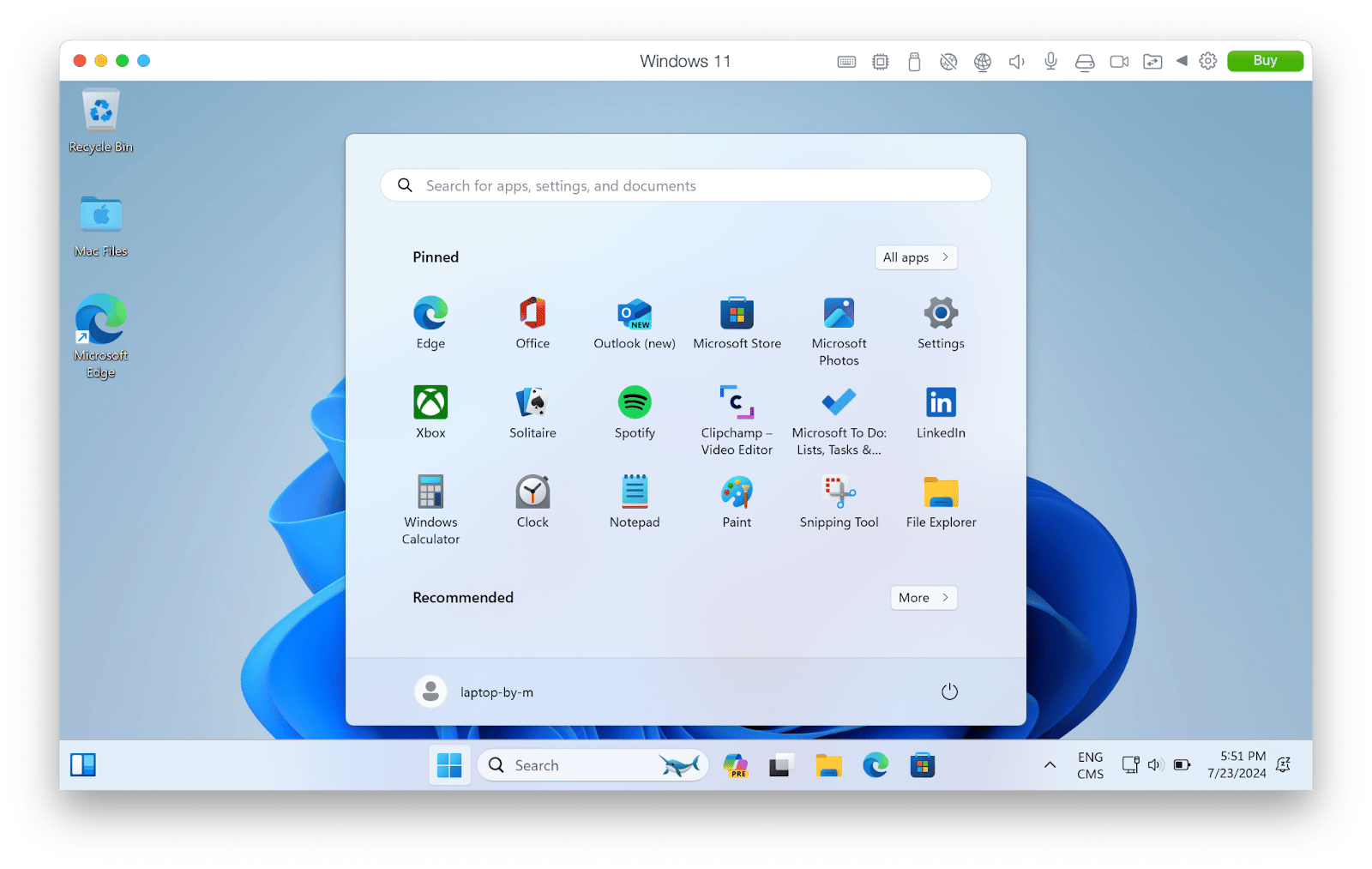Viewport: 1372px width, 869px height.
Task: Open Outlook (new) app
Action: pos(635,323)
